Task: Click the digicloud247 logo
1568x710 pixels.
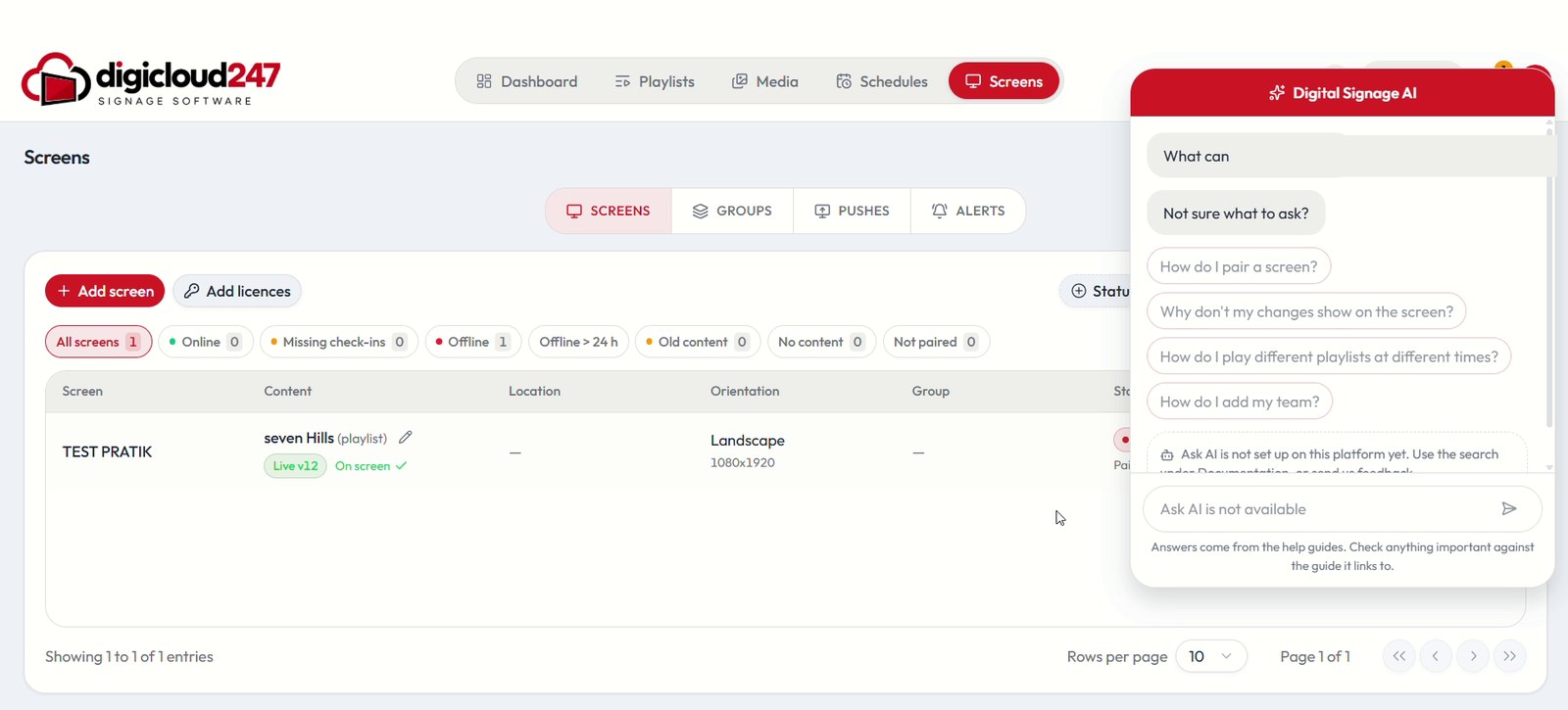Action: pyautogui.click(x=151, y=78)
